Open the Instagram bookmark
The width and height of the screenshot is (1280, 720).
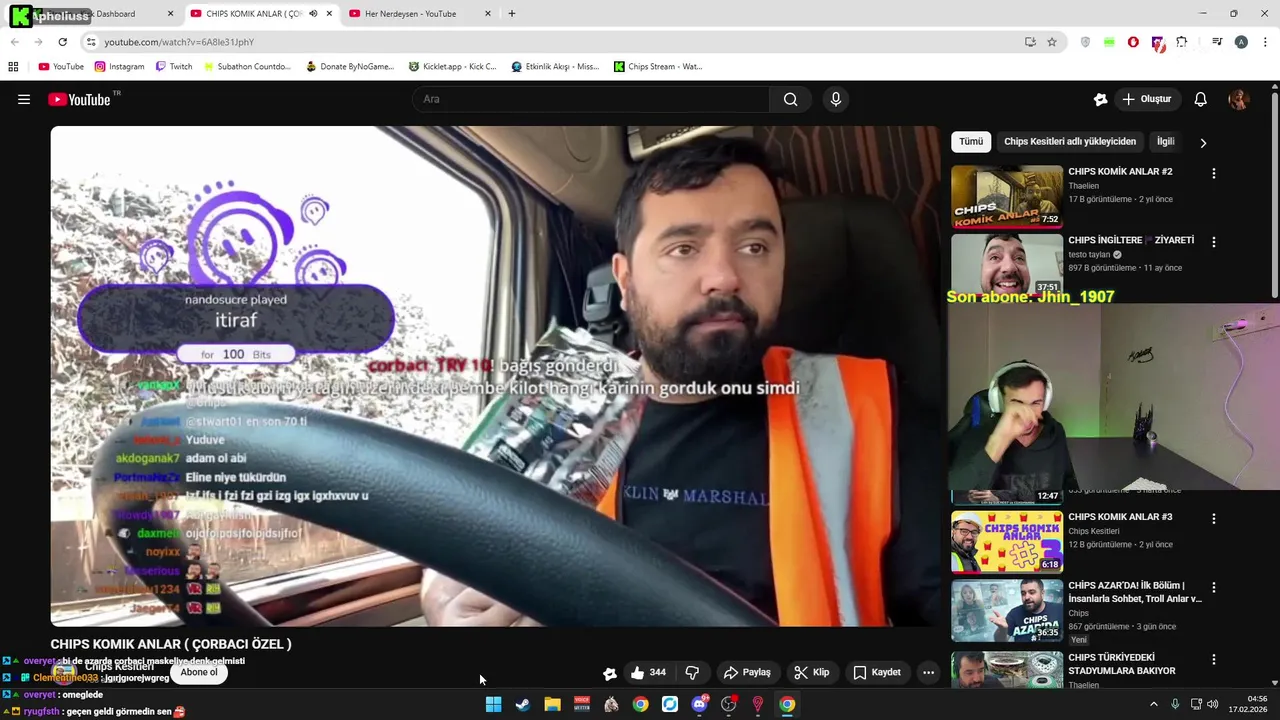[119, 67]
